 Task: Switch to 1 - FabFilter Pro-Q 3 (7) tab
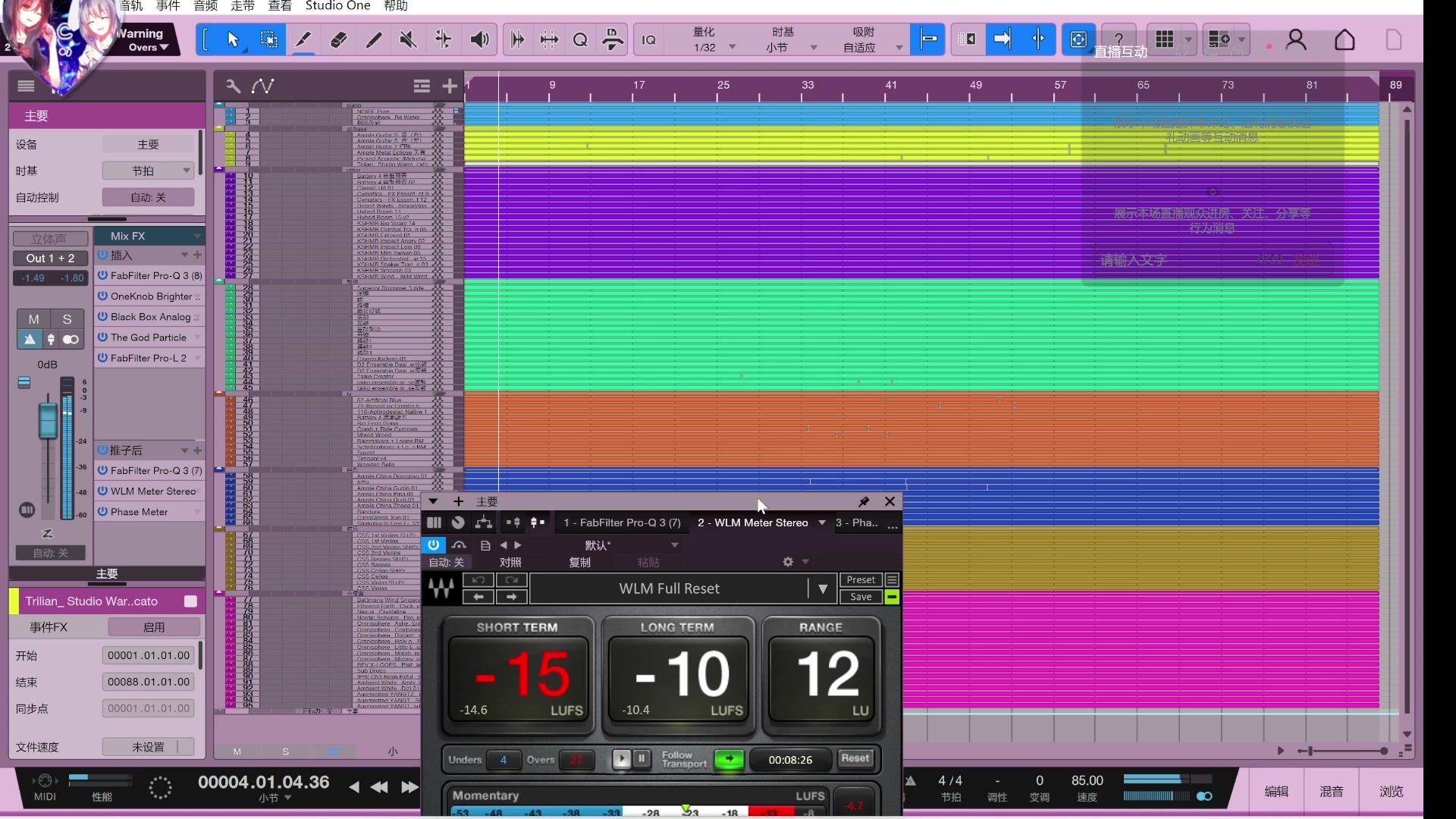(x=622, y=522)
